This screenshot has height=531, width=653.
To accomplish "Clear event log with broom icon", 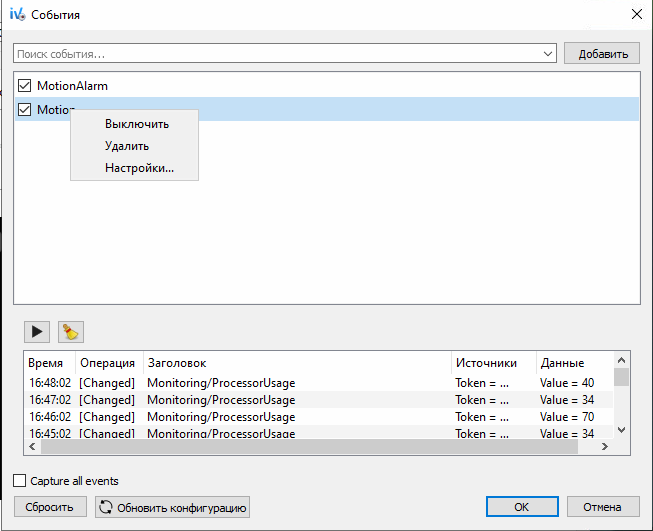I will (71, 332).
